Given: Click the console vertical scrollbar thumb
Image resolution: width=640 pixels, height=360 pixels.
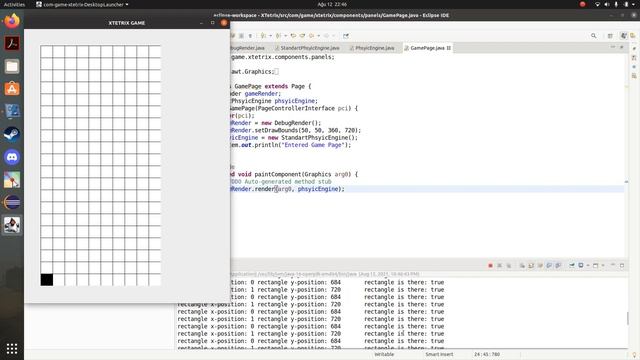Looking at the screenshot, I should click(x=627, y=318).
